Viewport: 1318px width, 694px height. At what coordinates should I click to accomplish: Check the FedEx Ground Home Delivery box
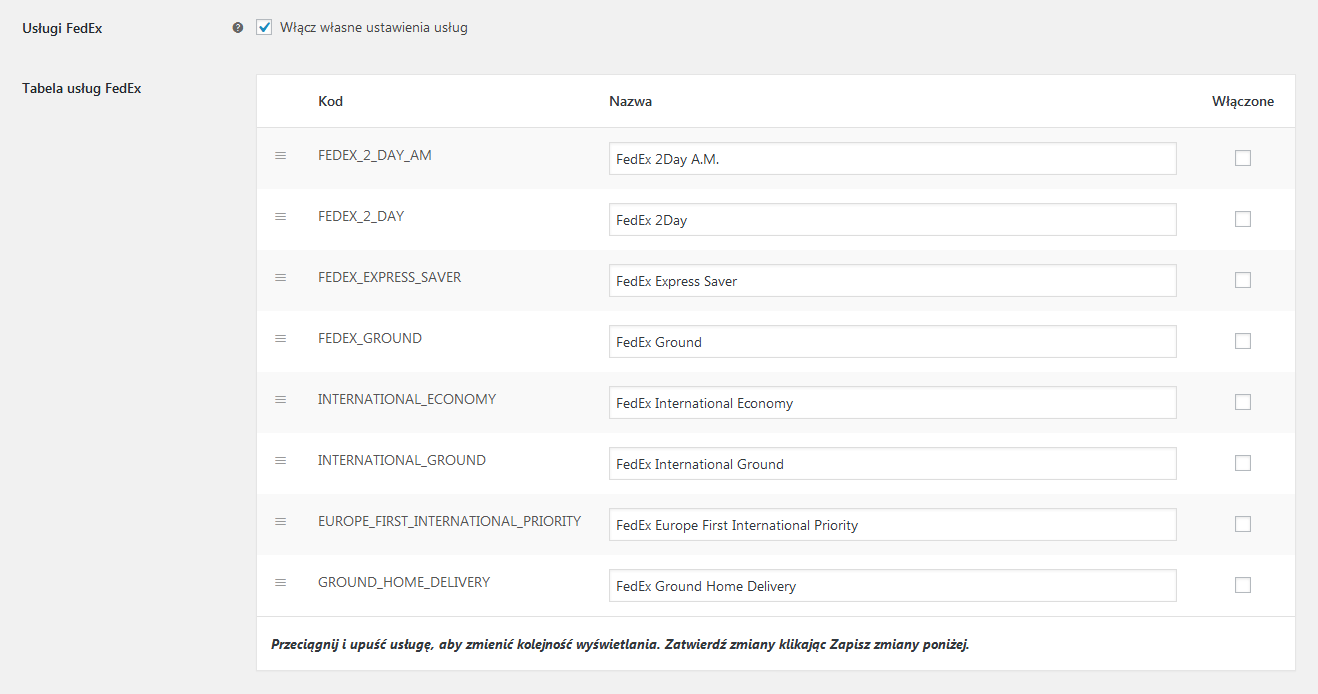(x=1243, y=585)
